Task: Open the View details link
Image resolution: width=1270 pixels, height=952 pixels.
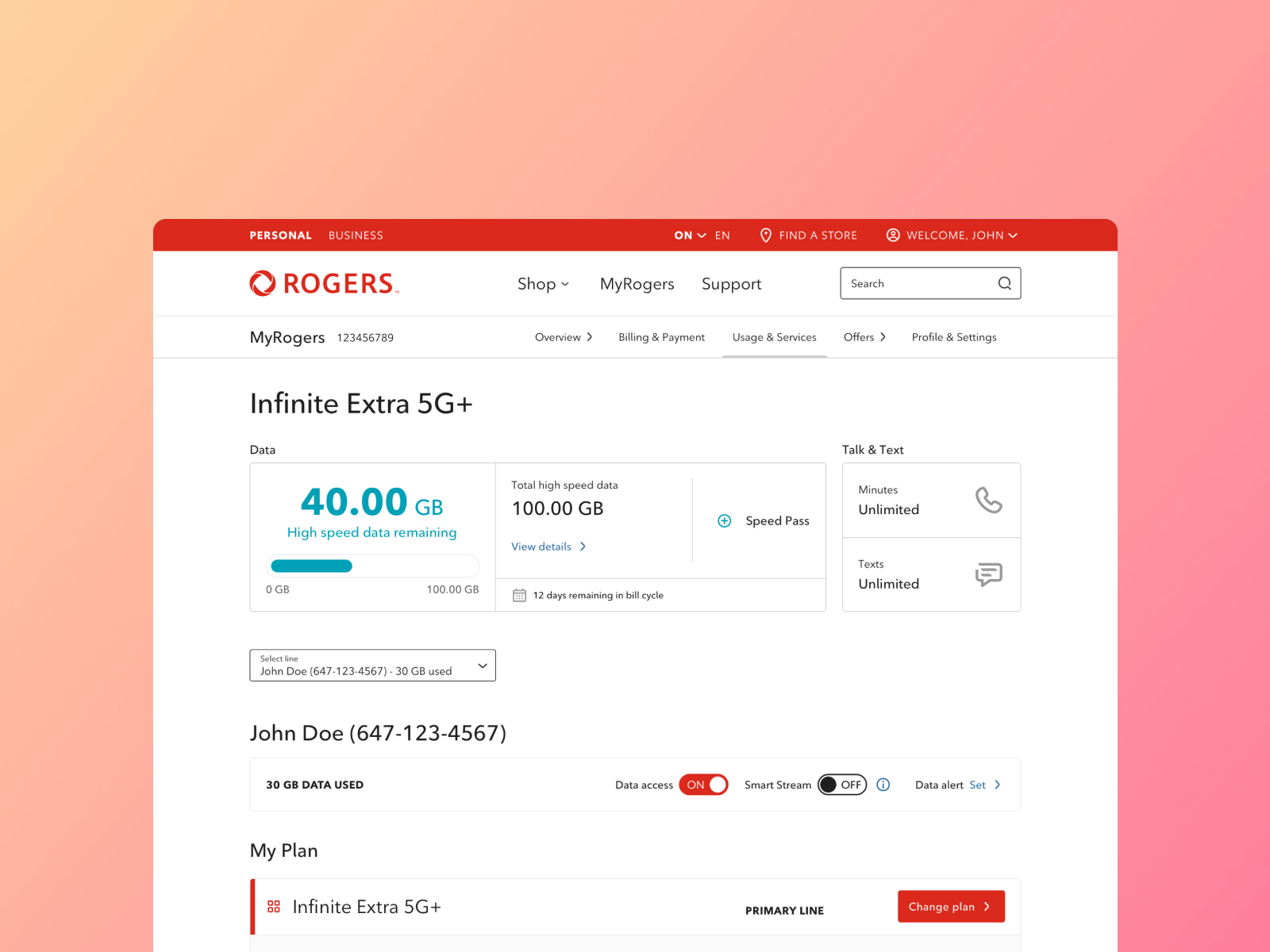Action: click(548, 547)
